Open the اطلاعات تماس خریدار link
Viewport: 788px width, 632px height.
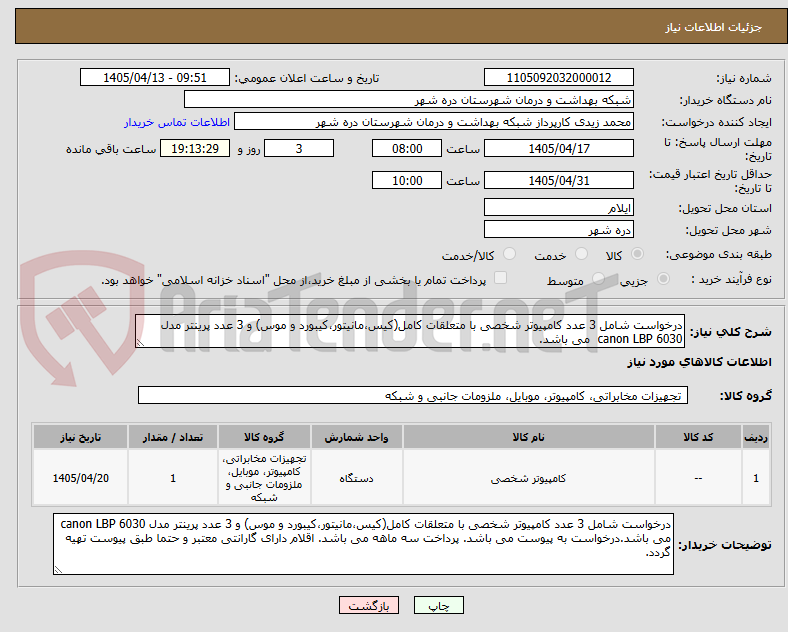(x=177, y=122)
